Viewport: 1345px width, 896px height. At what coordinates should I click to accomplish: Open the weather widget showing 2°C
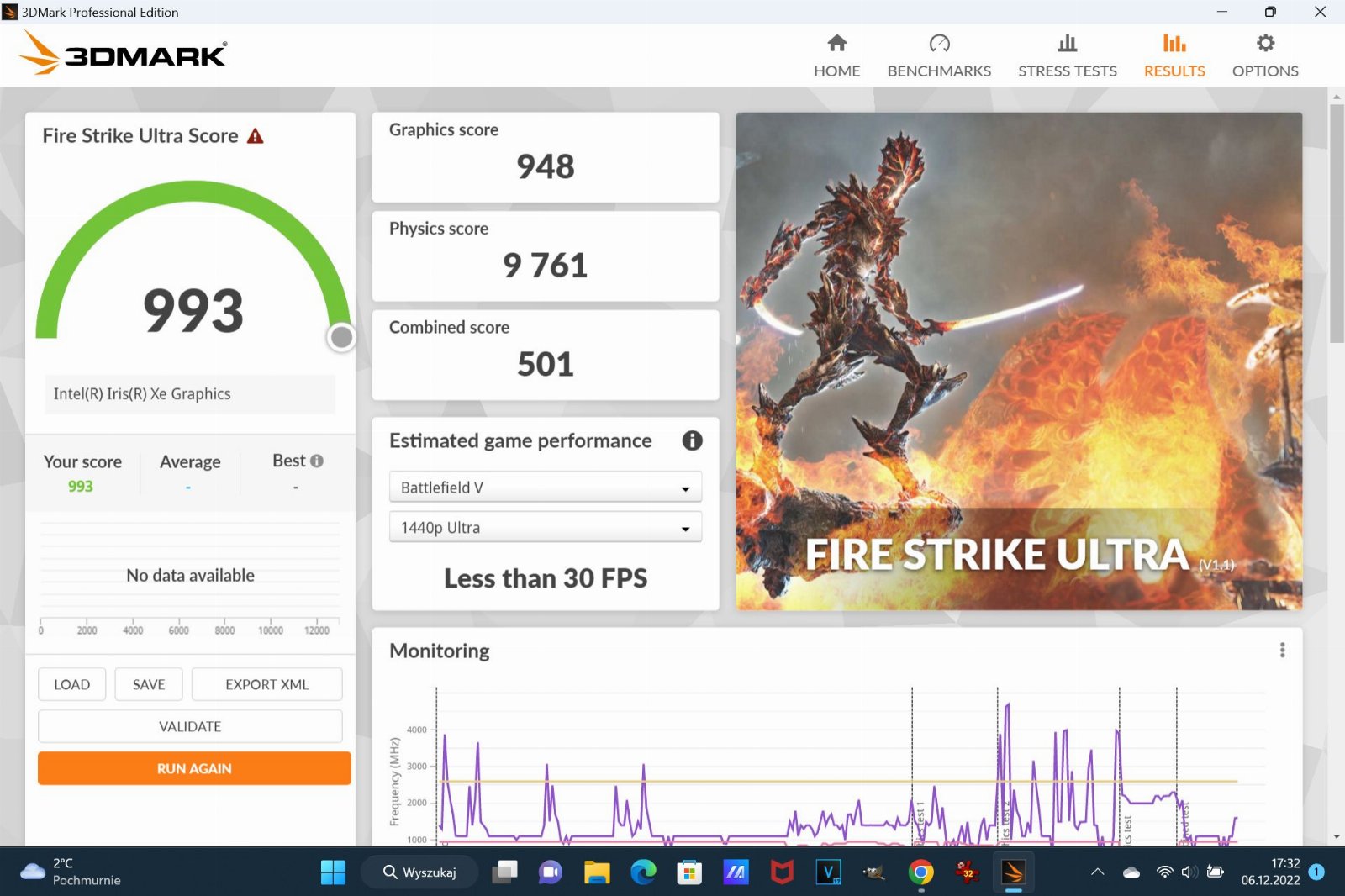pos(71,872)
